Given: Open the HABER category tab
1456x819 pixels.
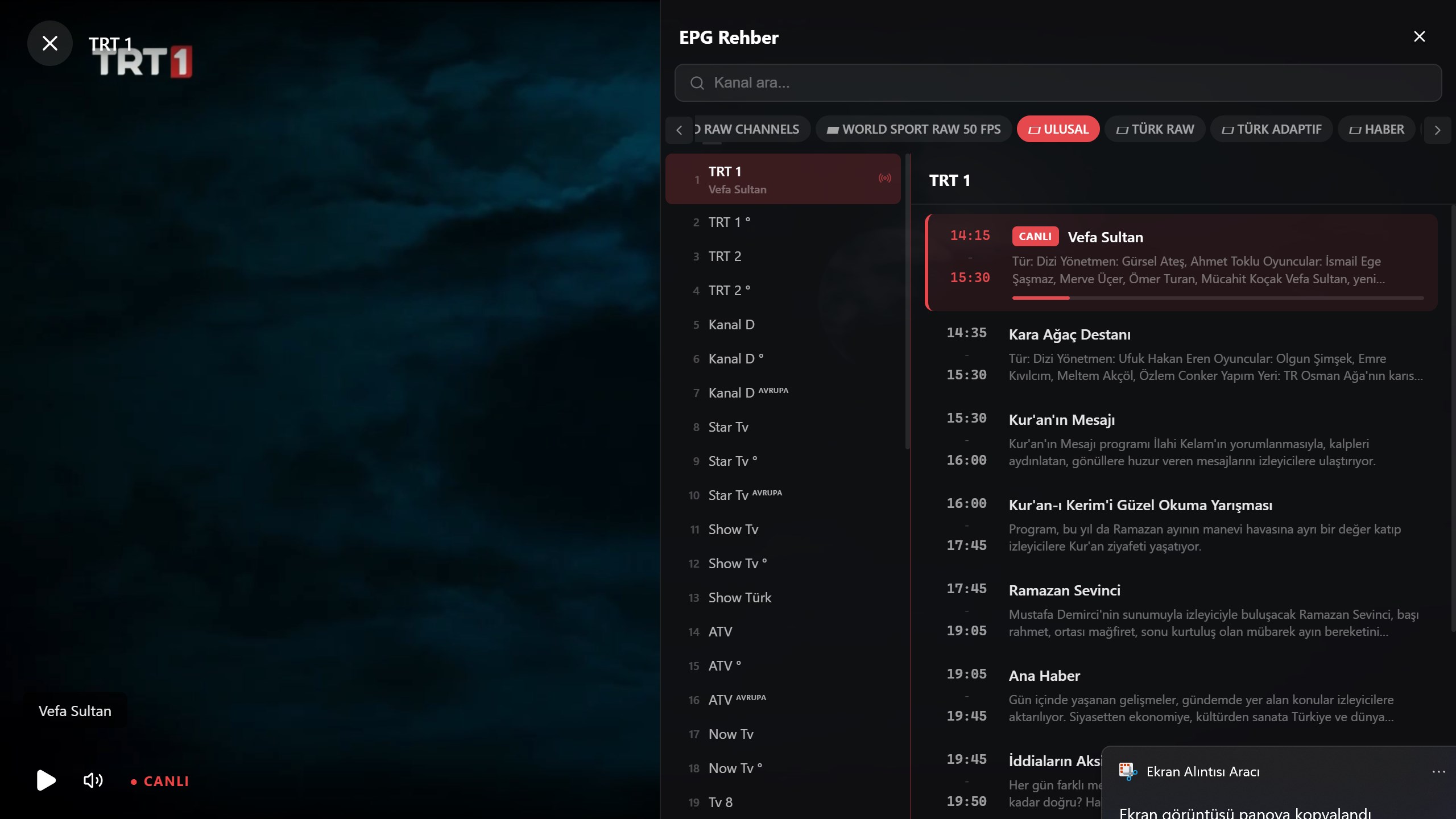Looking at the screenshot, I should [1376, 130].
